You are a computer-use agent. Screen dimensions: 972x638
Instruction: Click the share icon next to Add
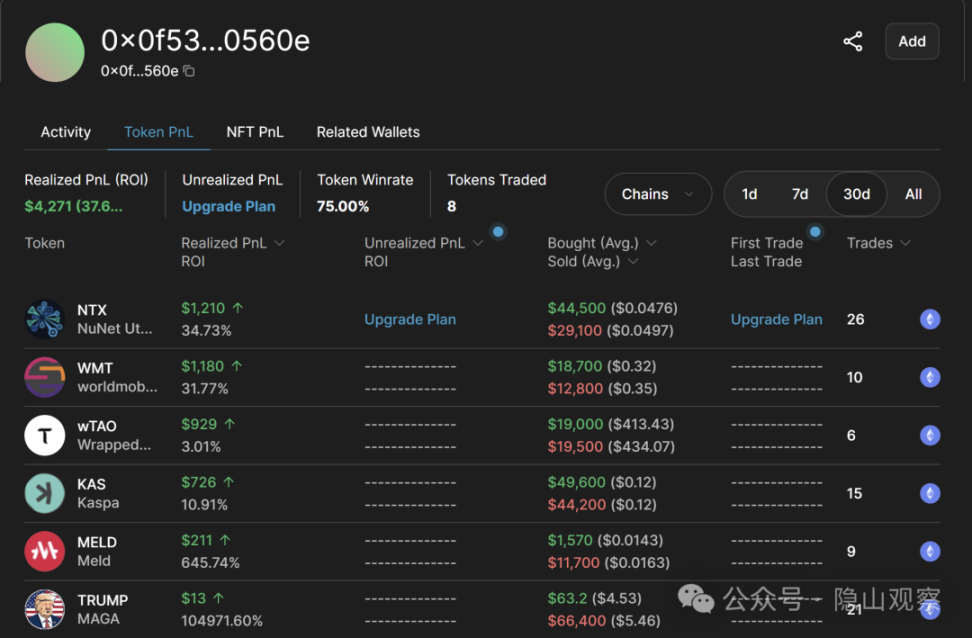pos(853,42)
